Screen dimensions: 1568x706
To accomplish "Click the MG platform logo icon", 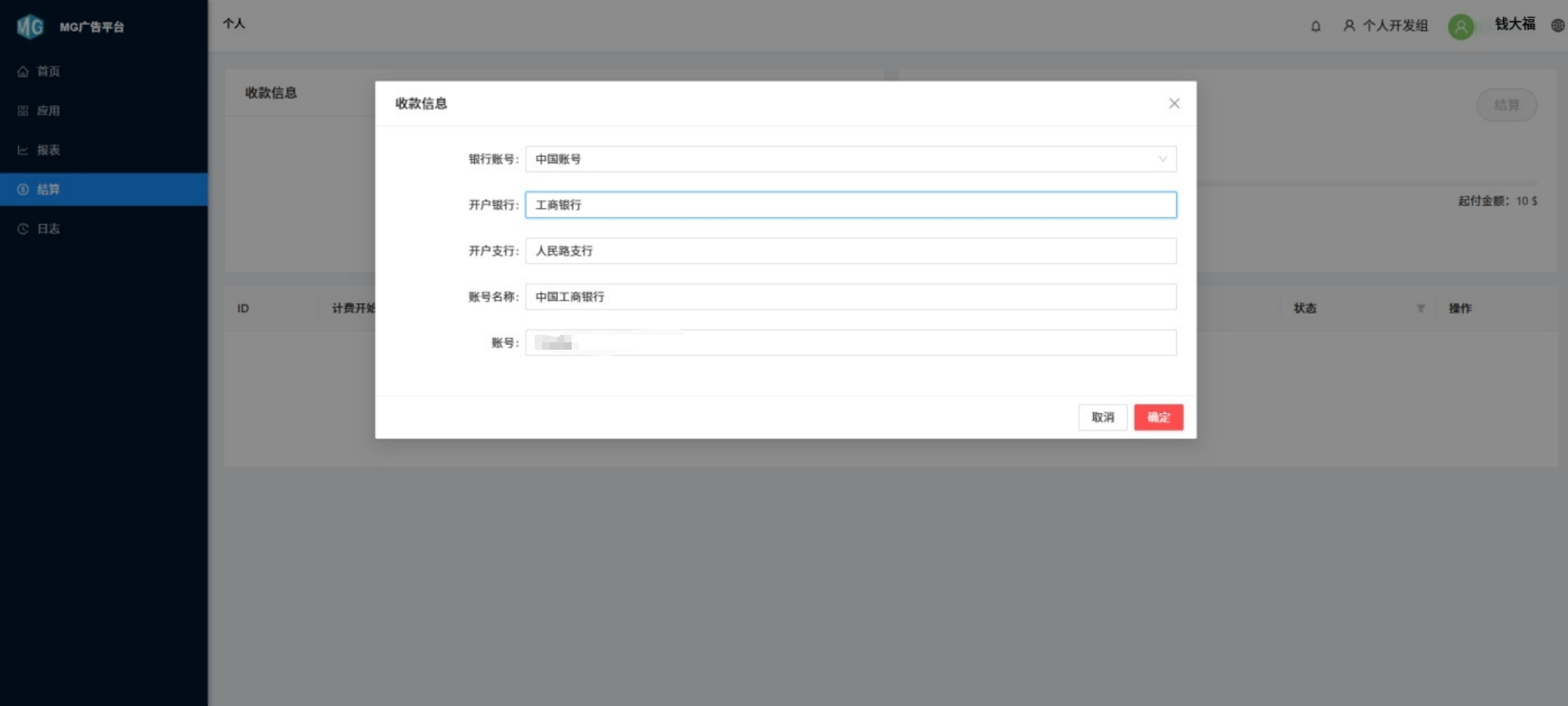I will pyautogui.click(x=30, y=27).
